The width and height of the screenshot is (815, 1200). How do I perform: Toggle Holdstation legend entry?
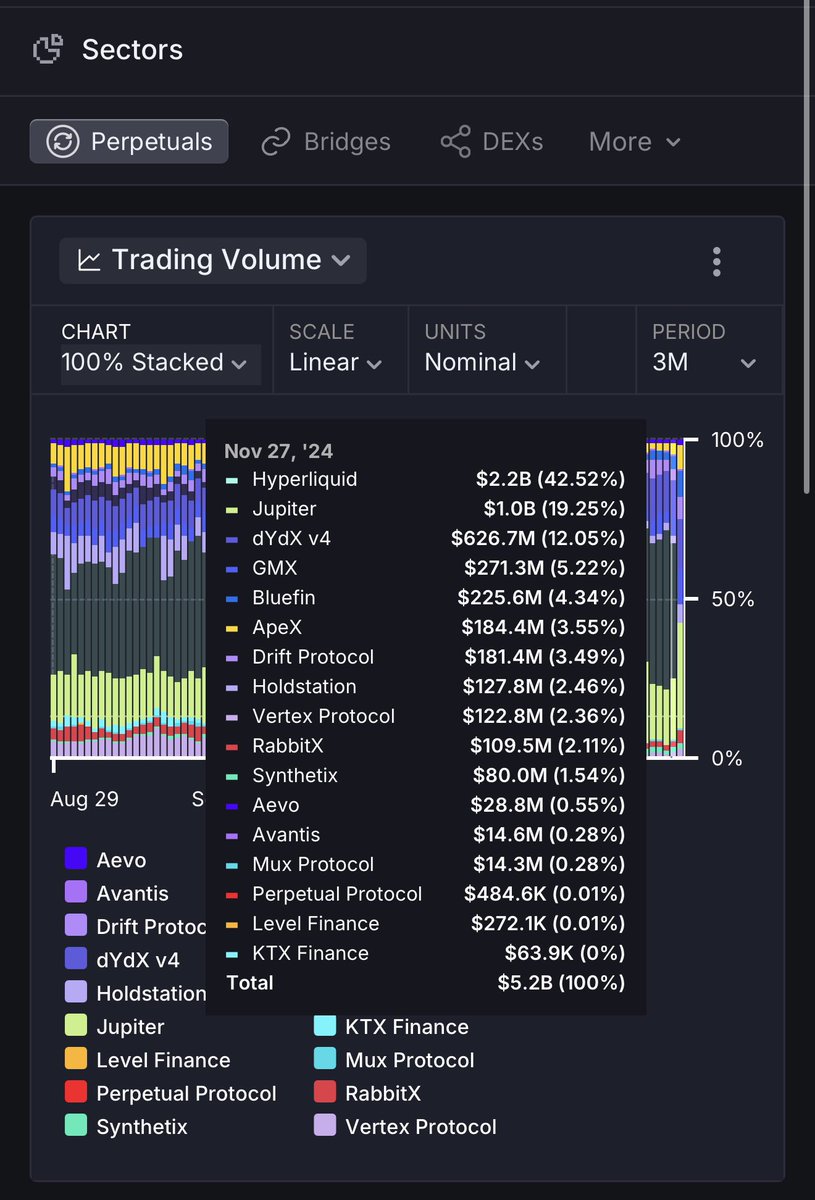pos(134,993)
